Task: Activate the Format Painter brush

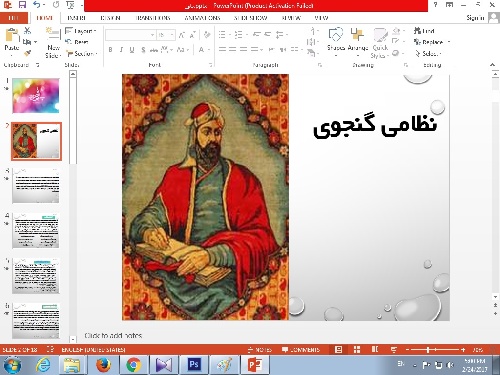Action: point(27,53)
